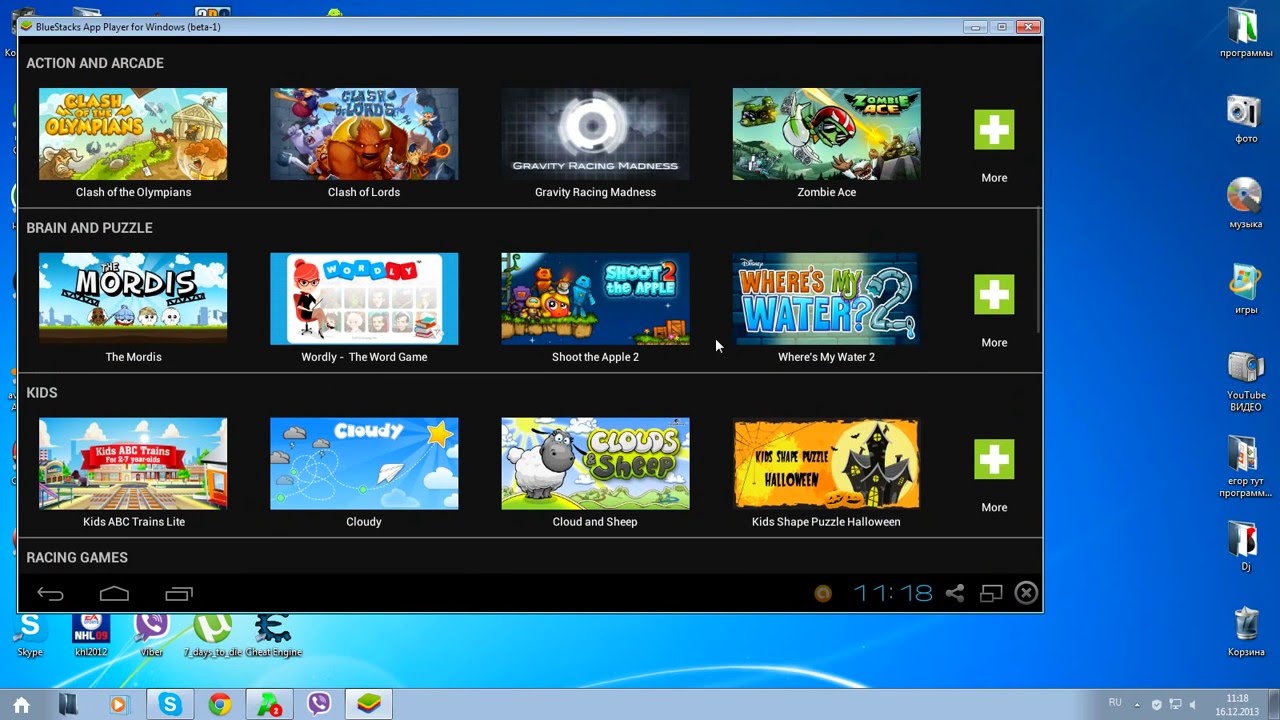
Task: Open Wordly word game thumbnail
Action: point(364,299)
